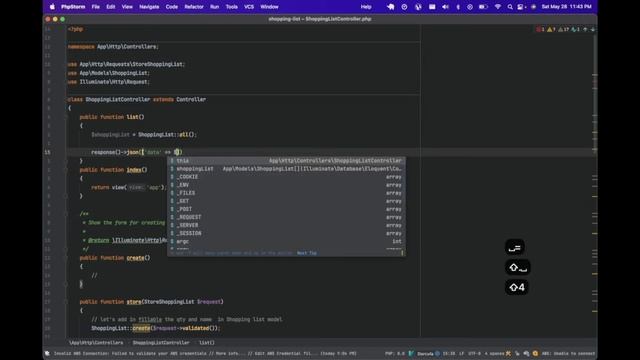Viewport: 640px width, 360px height.
Task: Open the File menu
Action: tap(96, 7)
